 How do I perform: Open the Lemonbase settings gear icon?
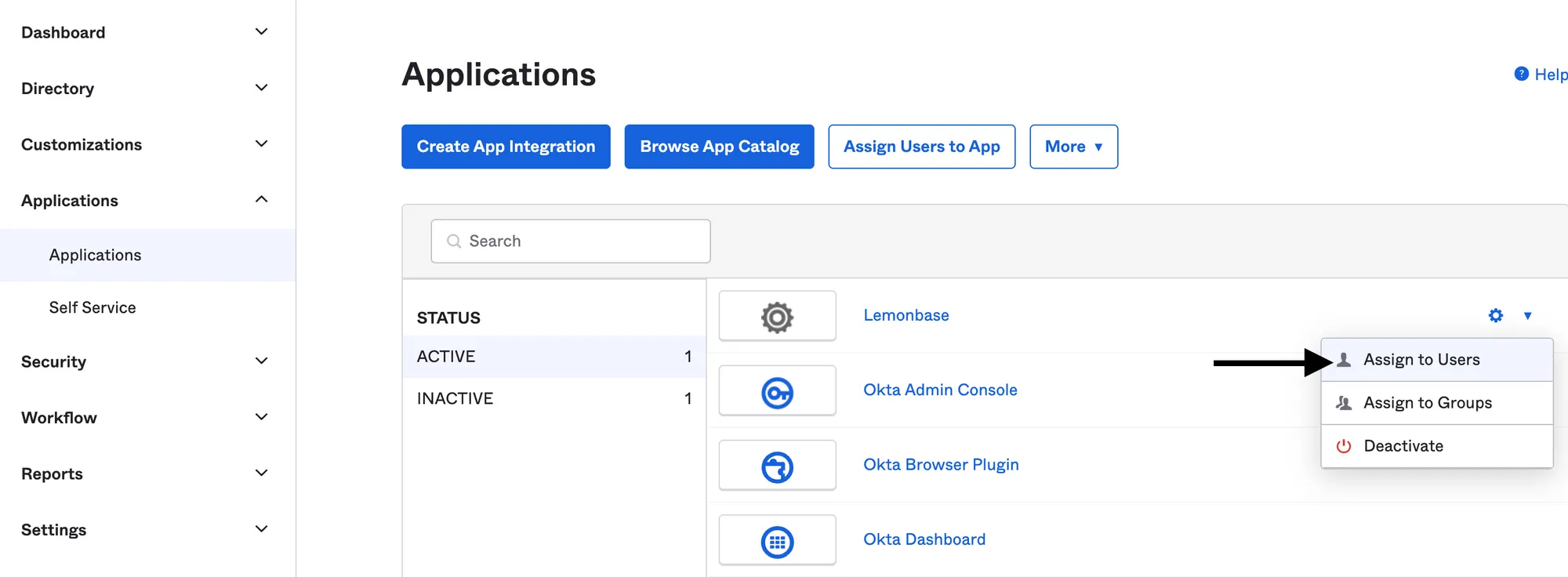(x=1496, y=315)
